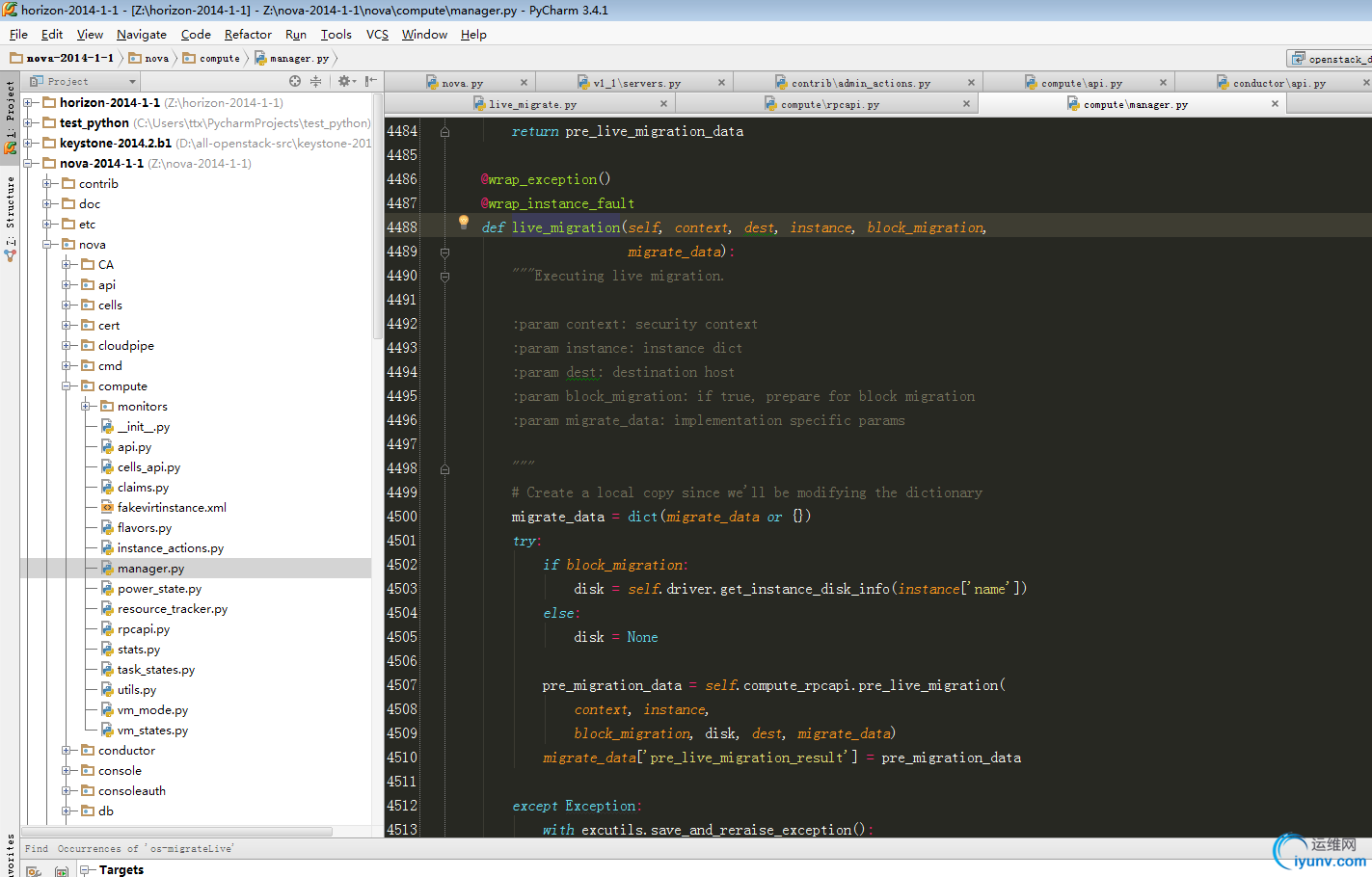1372x877 pixels.
Task: Open the Project view type dropdown
Action: click(84, 81)
